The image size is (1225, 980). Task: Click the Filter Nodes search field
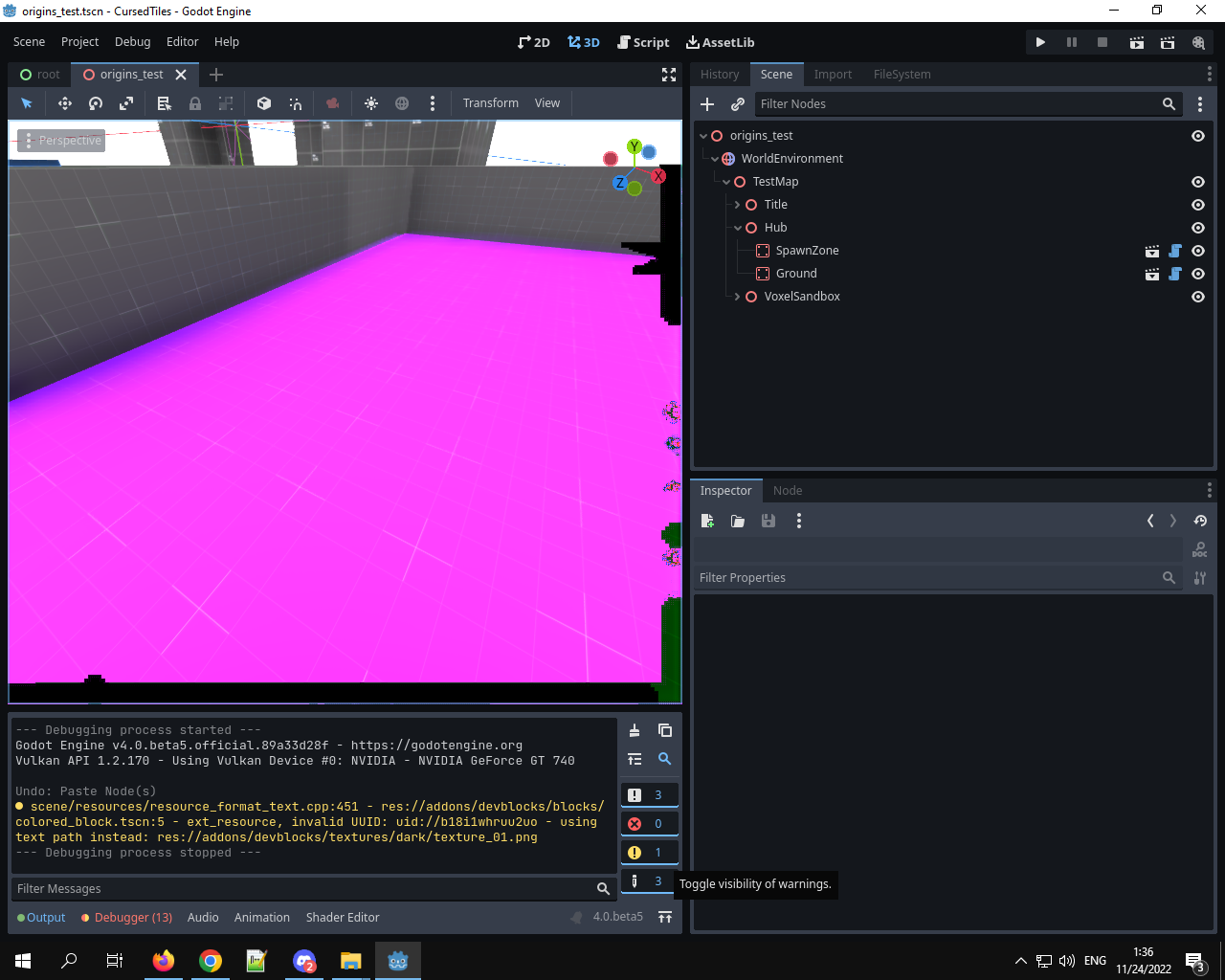tap(957, 103)
